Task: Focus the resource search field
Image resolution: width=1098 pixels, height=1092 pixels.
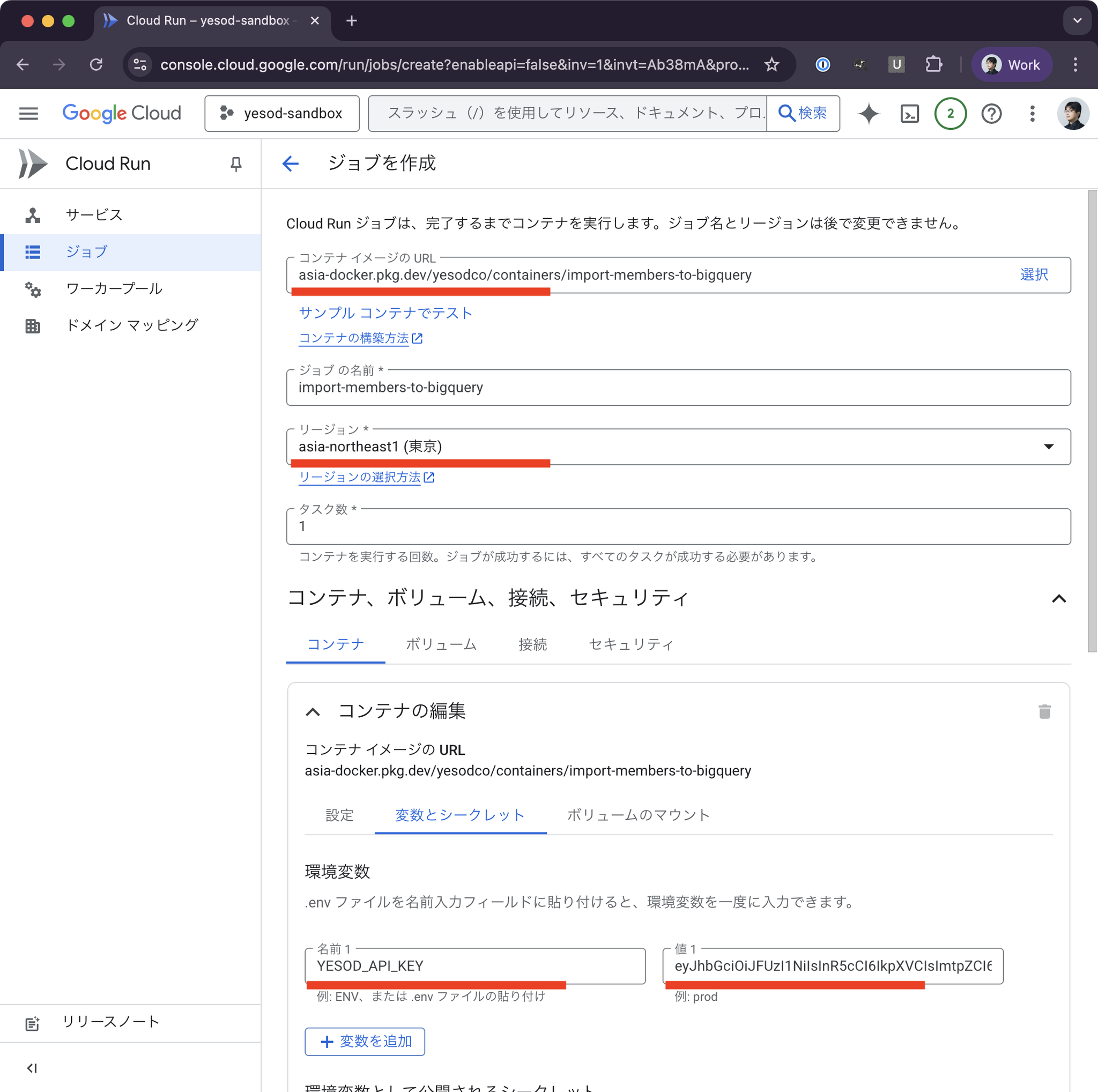Action: tap(568, 114)
